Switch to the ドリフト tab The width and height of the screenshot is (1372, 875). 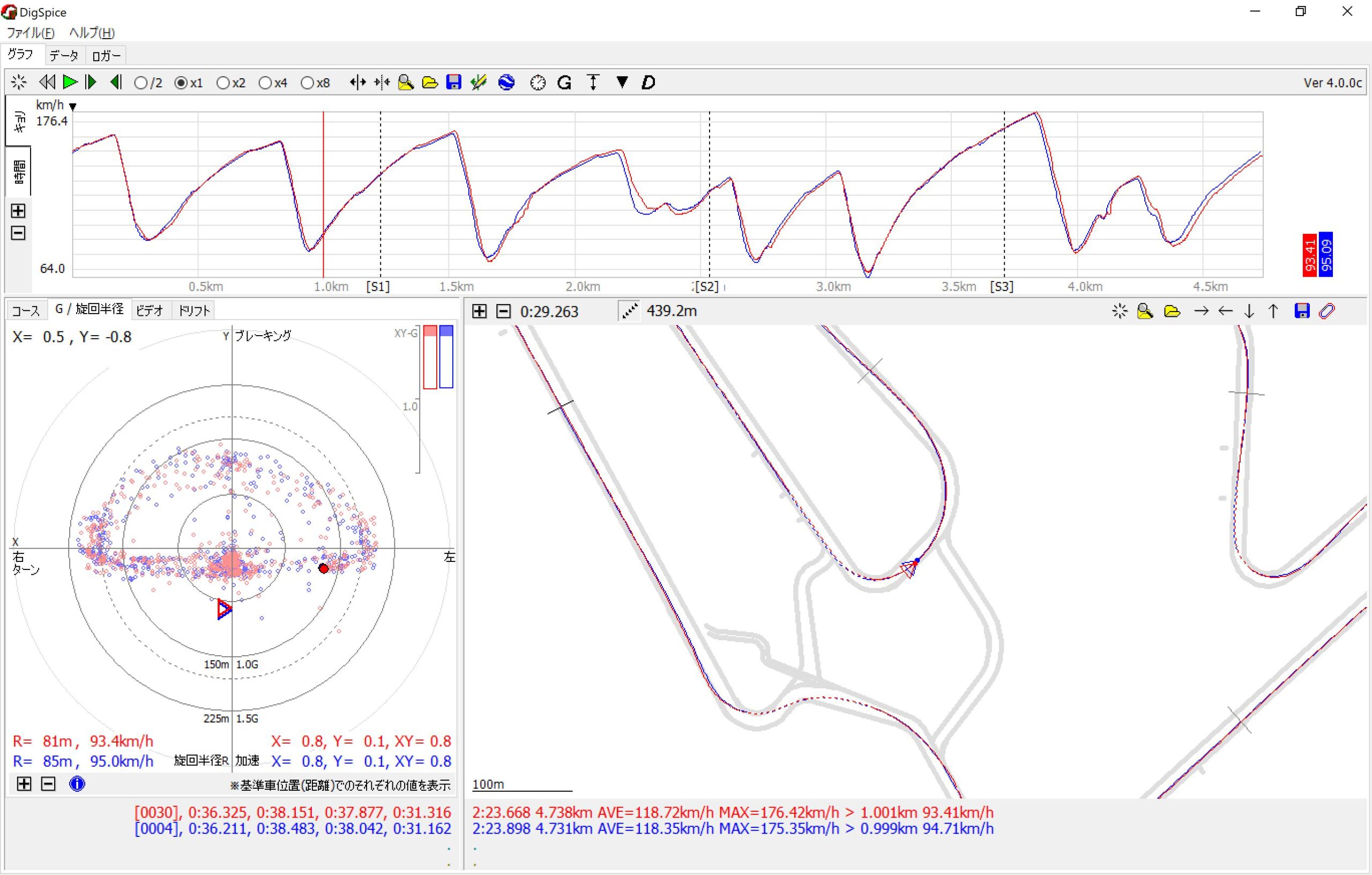click(193, 310)
